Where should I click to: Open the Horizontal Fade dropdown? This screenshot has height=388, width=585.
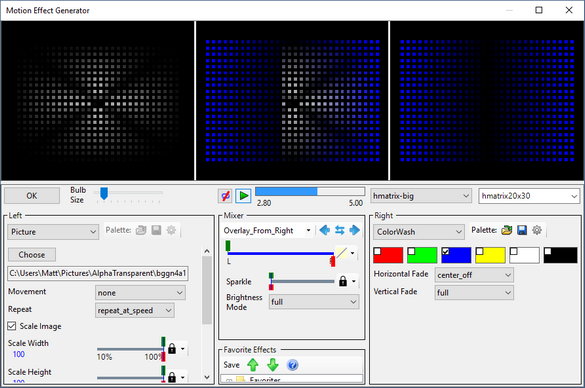pyautogui.click(x=474, y=275)
